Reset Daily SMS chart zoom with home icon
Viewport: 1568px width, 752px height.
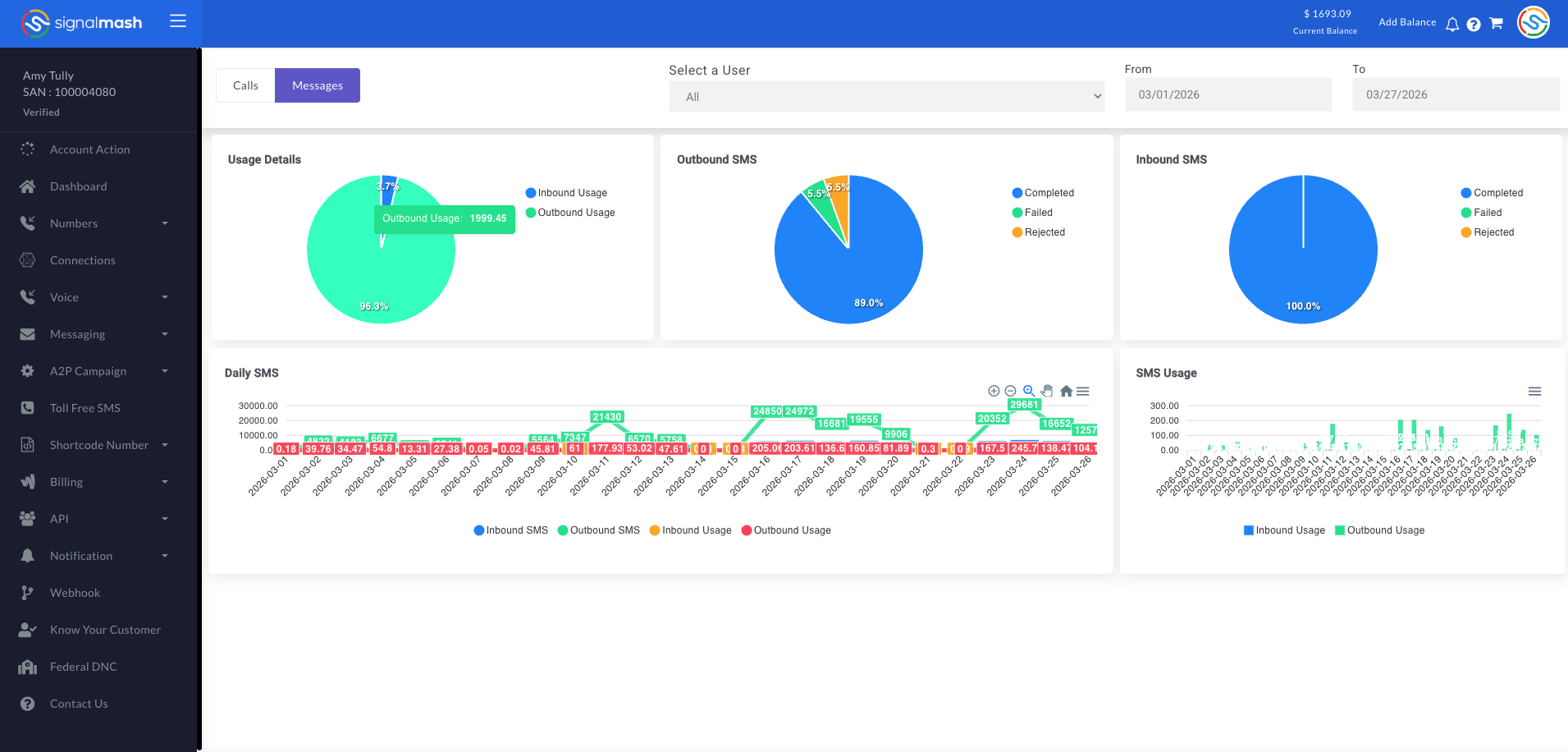click(1066, 391)
